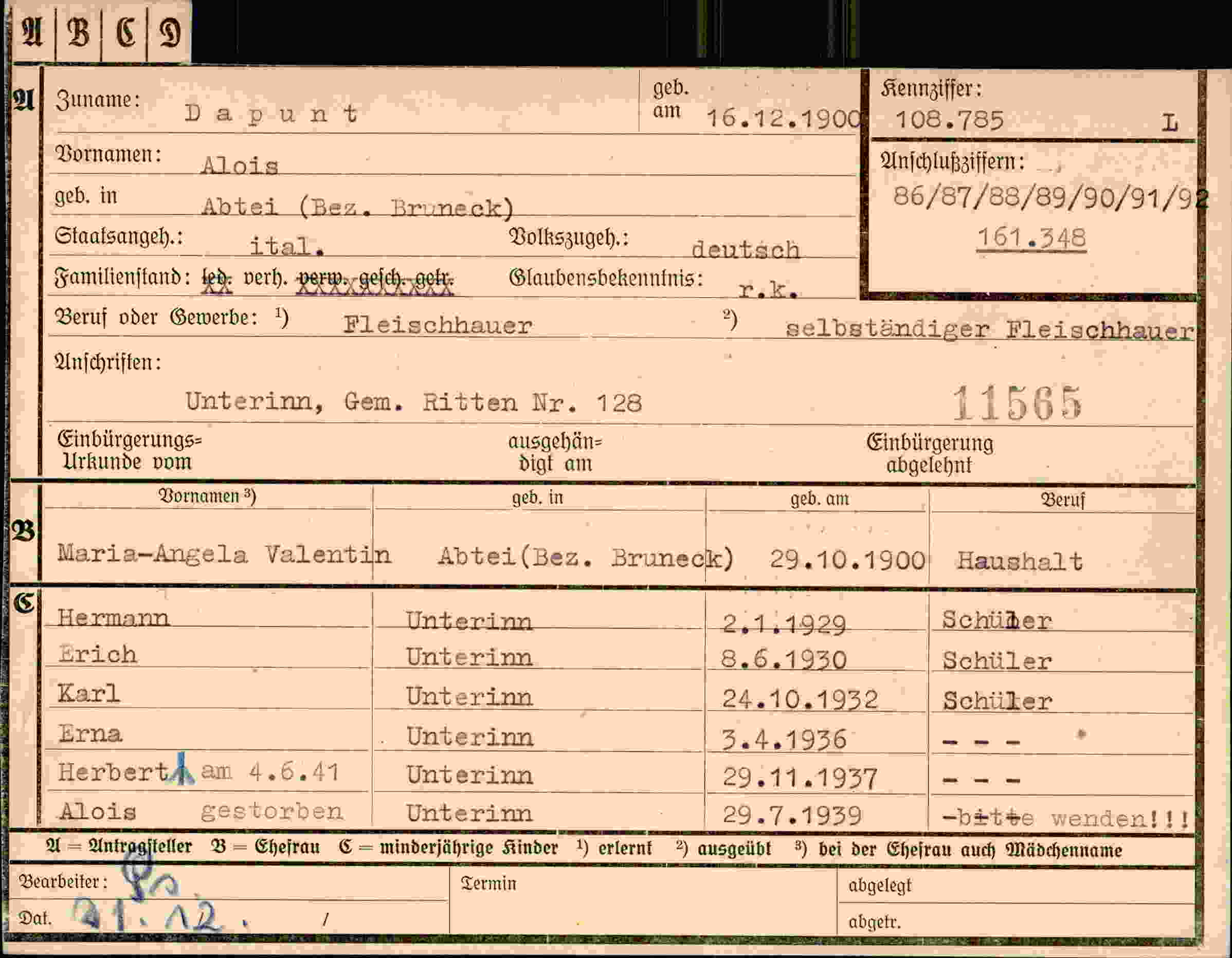Click the marital status 'verh.'
The image size is (1232, 958).
(x=265, y=278)
